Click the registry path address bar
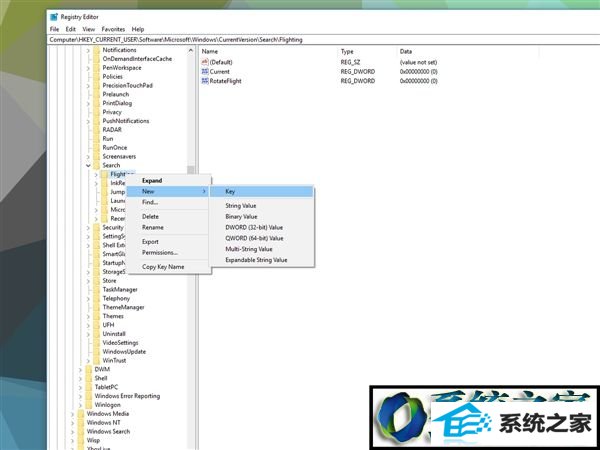The width and height of the screenshot is (600, 450). [323, 39]
